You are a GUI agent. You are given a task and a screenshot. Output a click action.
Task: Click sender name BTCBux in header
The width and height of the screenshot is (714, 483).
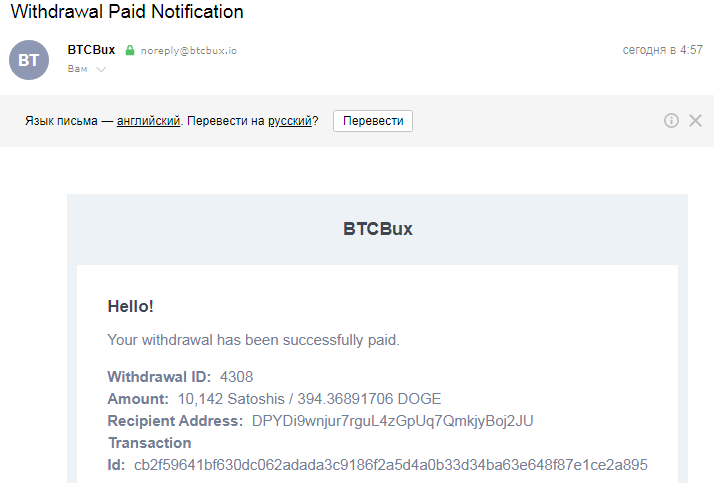[91, 49]
